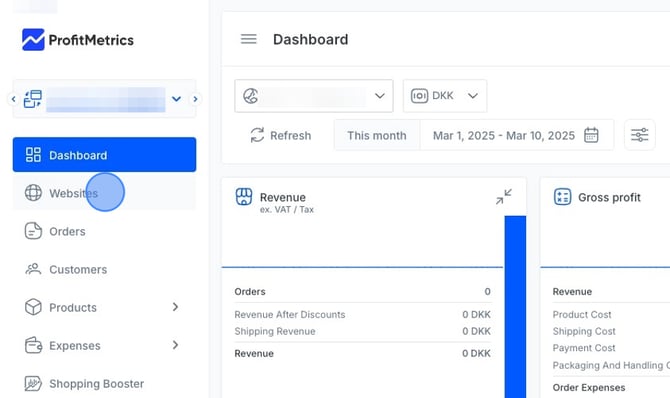Click the Revenue card store icon
The height and width of the screenshot is (398, 670).
(x=244, y=197)
